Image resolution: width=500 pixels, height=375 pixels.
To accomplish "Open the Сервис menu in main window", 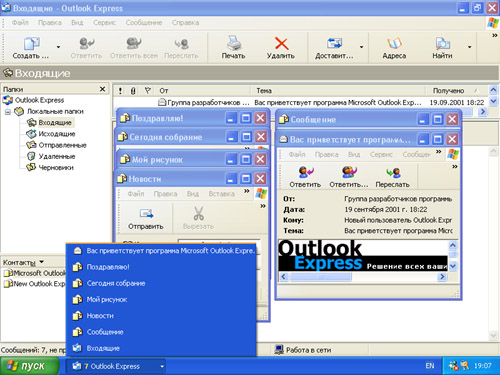I will (x=104, y=23).
